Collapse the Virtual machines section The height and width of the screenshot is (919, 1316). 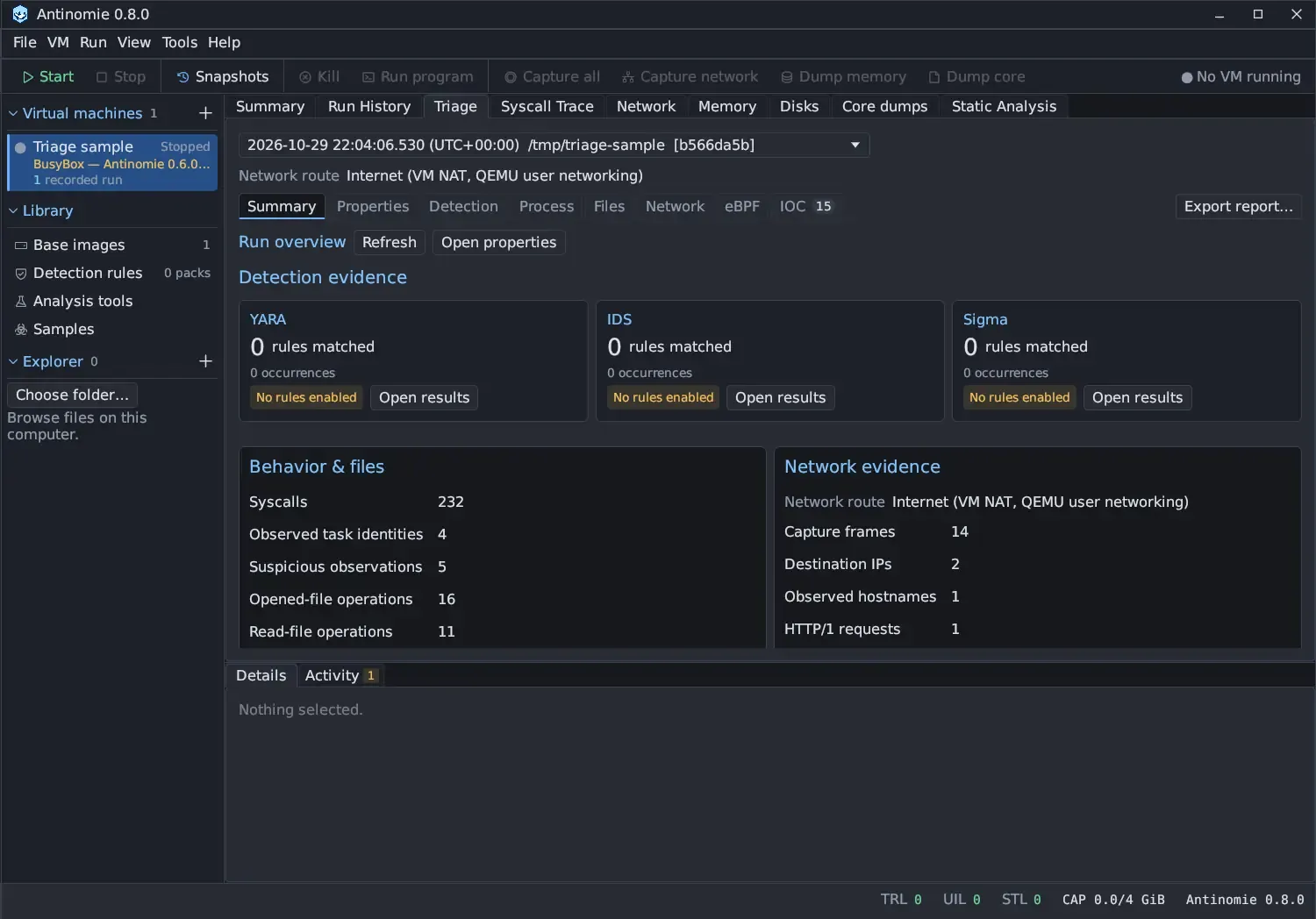[x=13, y=113]
